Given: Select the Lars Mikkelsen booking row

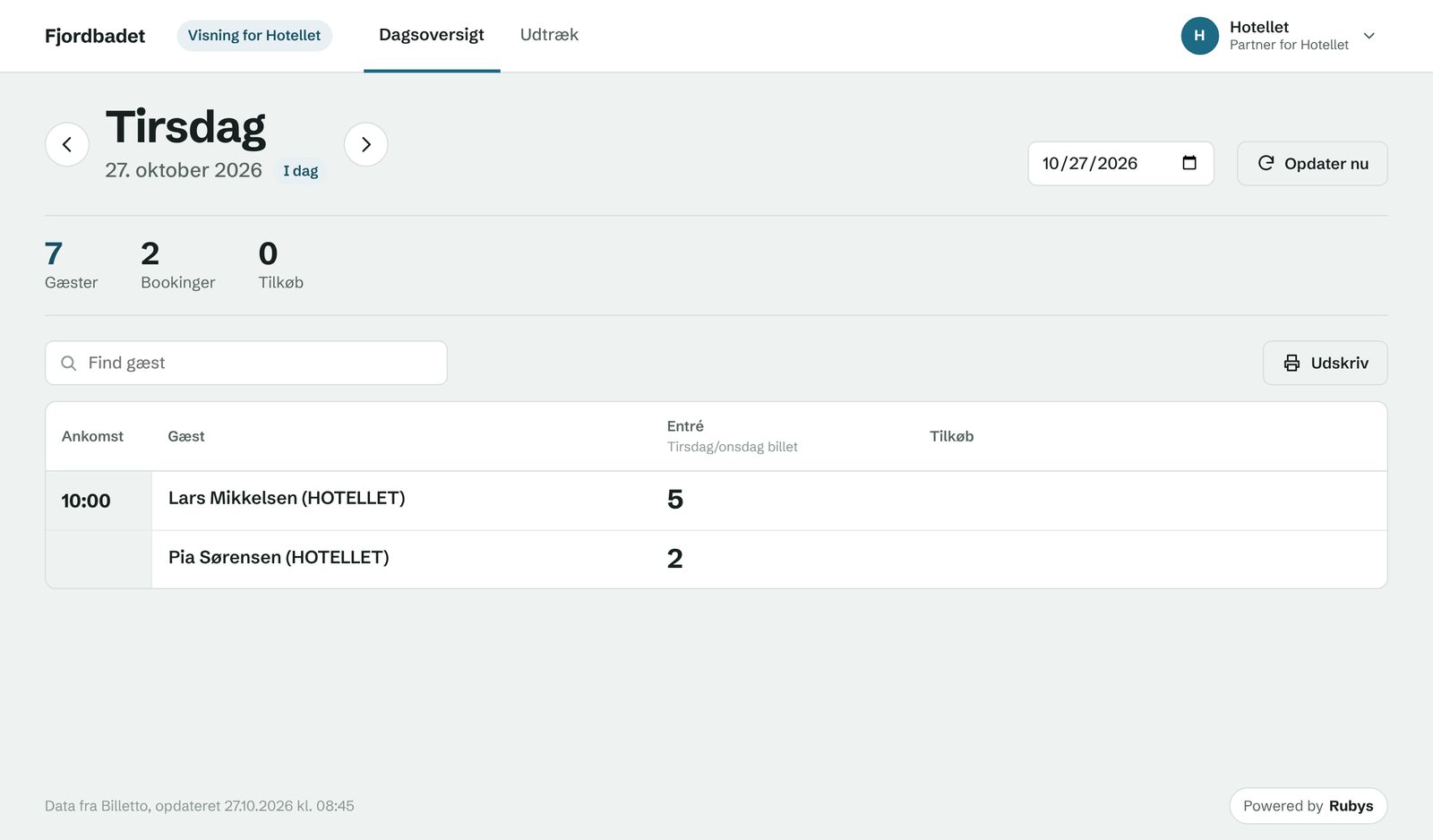Looking at the screenshot, I should 716,501.
